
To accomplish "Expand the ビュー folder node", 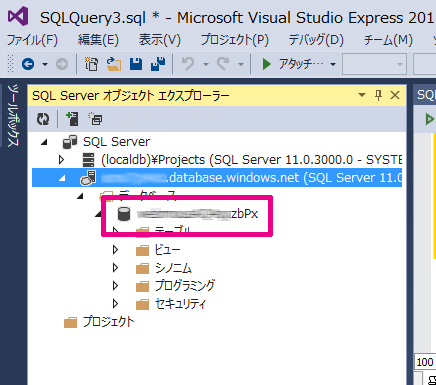I will (115, 250).
